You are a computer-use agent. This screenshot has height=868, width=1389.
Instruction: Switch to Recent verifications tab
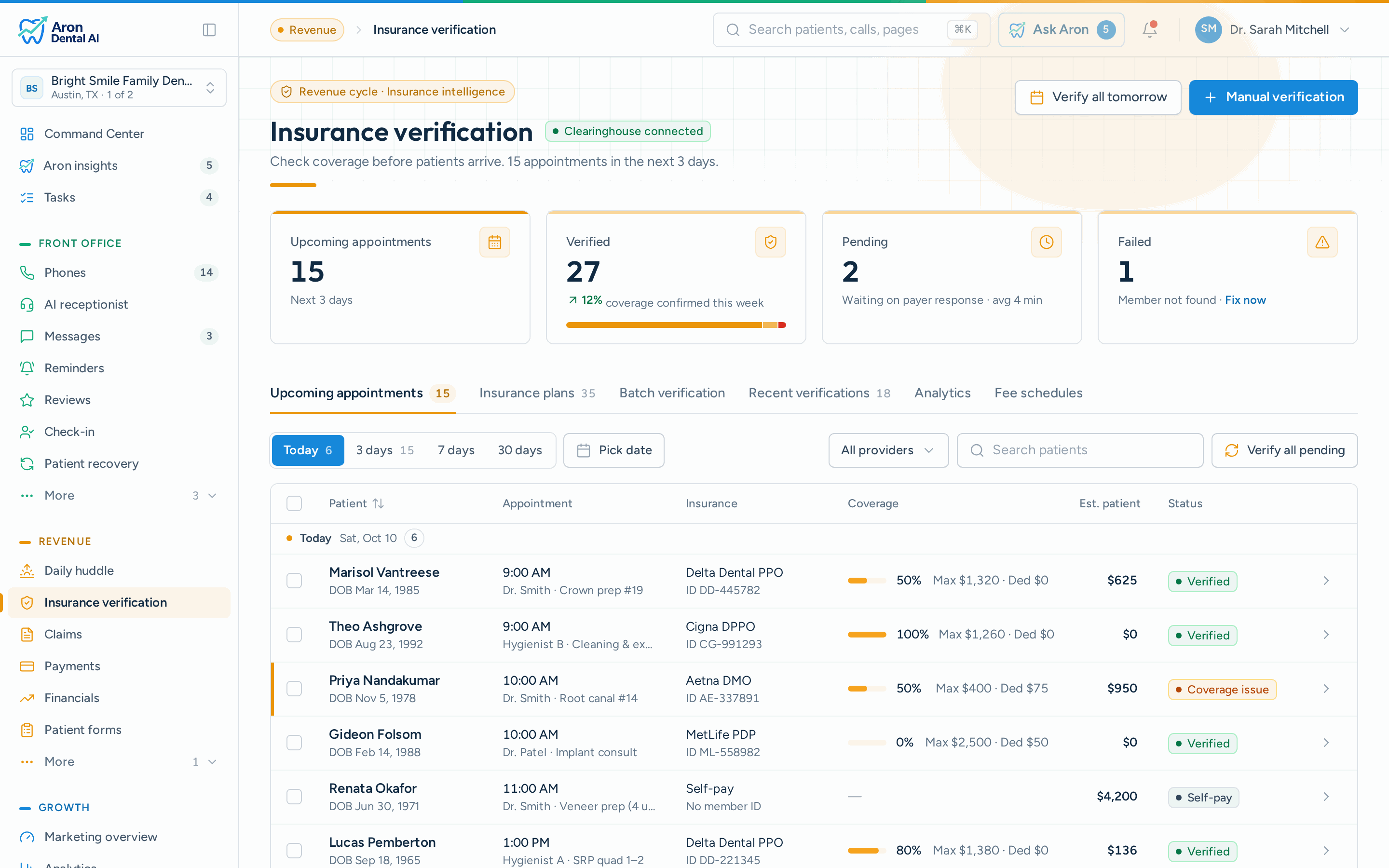(819, 393)
